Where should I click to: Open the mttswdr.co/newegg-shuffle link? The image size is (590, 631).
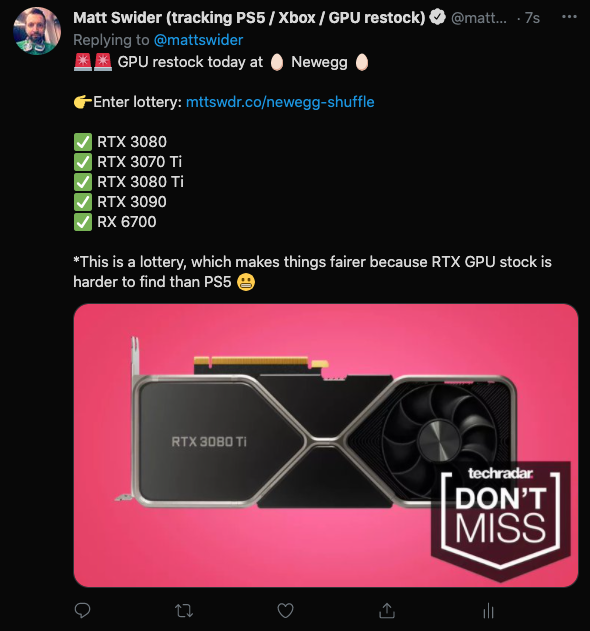pos(280,102)
